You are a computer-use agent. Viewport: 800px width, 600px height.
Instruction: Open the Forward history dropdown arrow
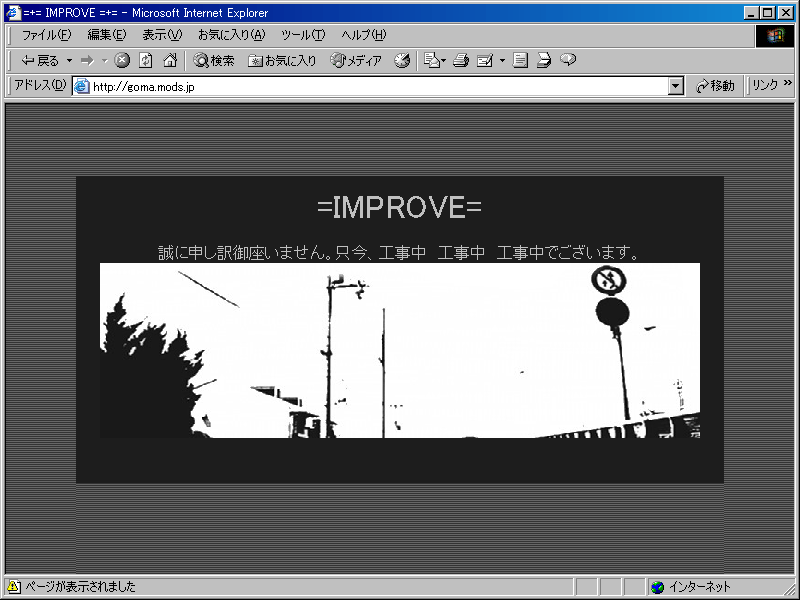[105, 61]
